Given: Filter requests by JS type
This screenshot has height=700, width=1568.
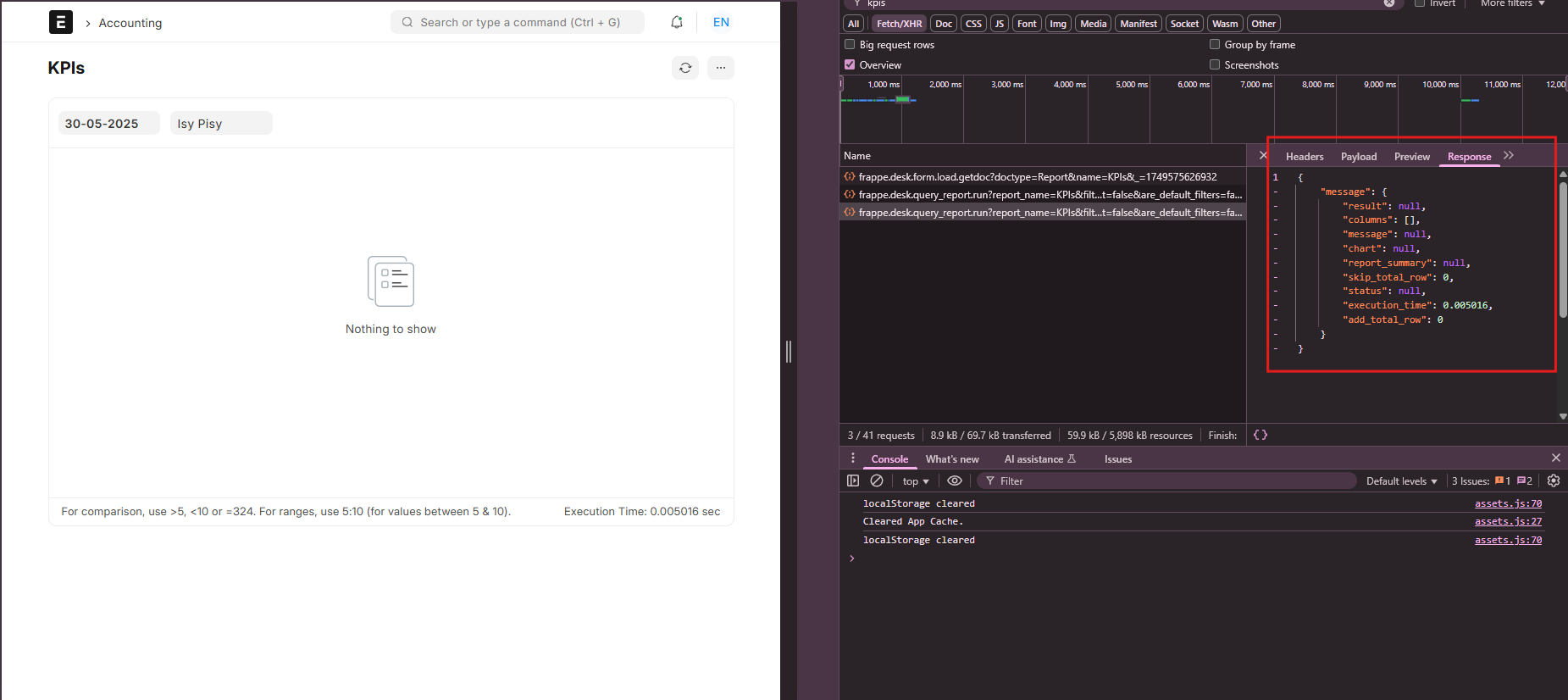Looking at the screenshot, I should (1000, 24).
